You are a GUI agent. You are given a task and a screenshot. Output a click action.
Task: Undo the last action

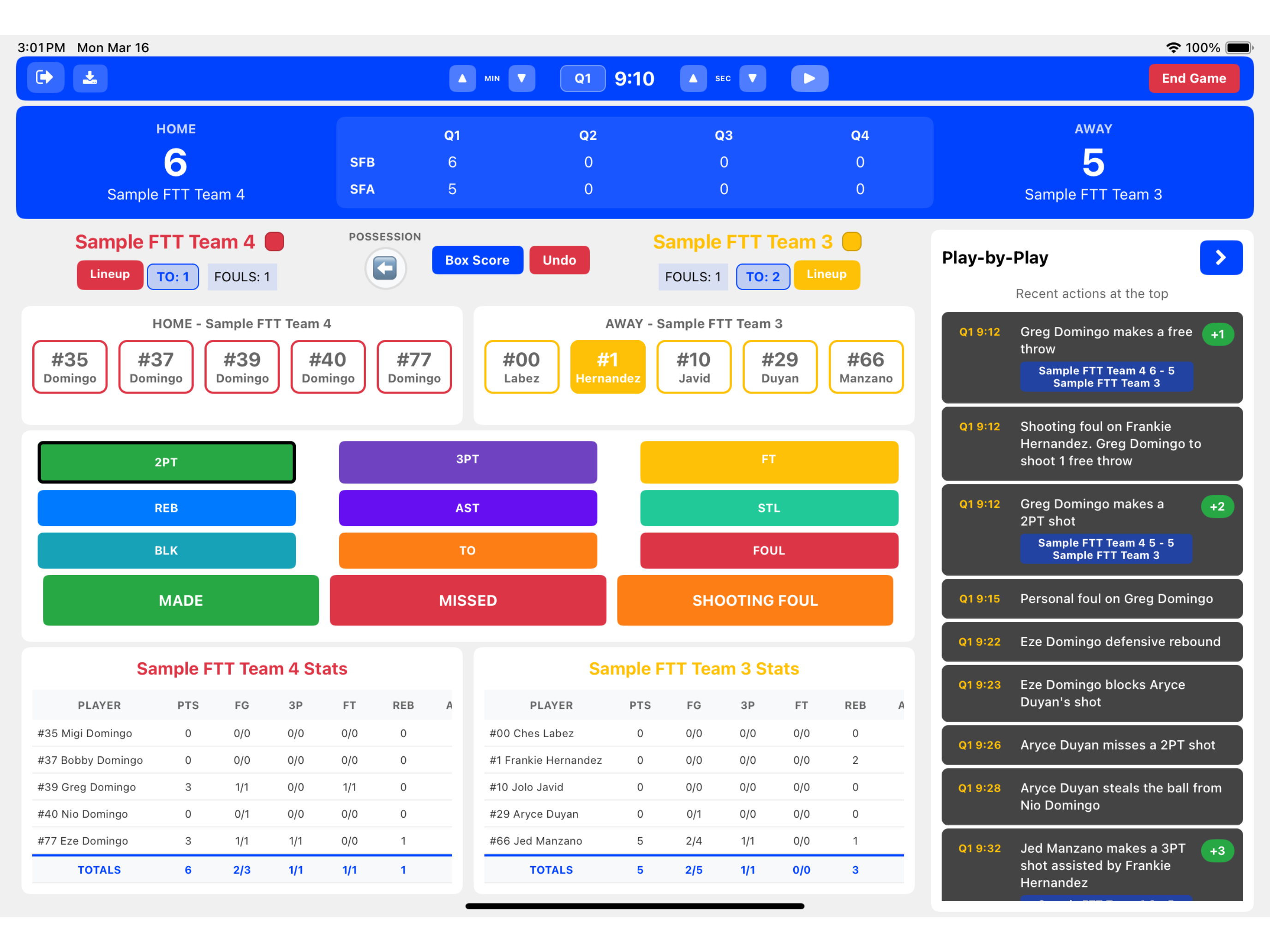559,260
